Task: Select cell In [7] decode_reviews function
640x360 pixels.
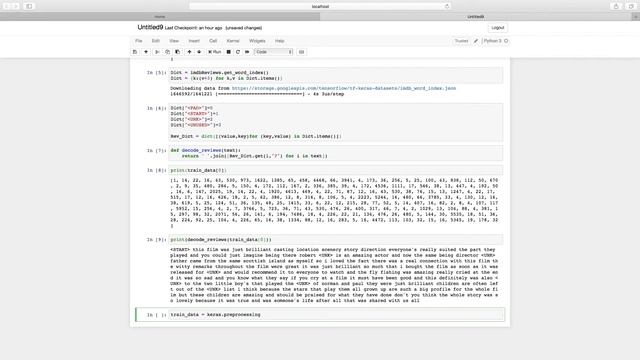Action: [336, 153]
